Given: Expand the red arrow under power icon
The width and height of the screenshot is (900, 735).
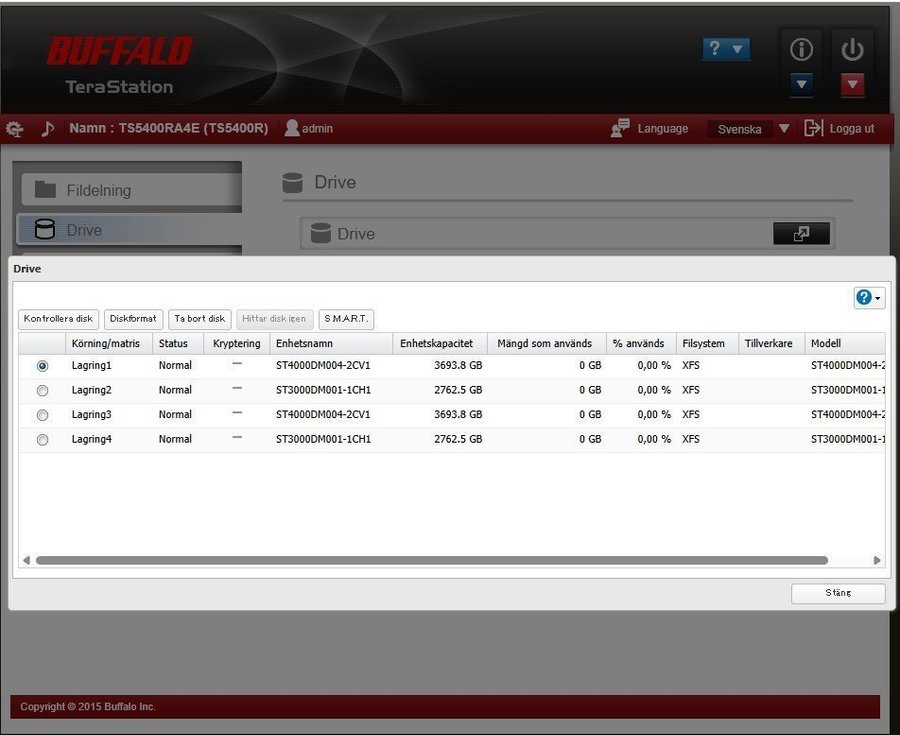Looking at the screenshot, I should (852, 85).
